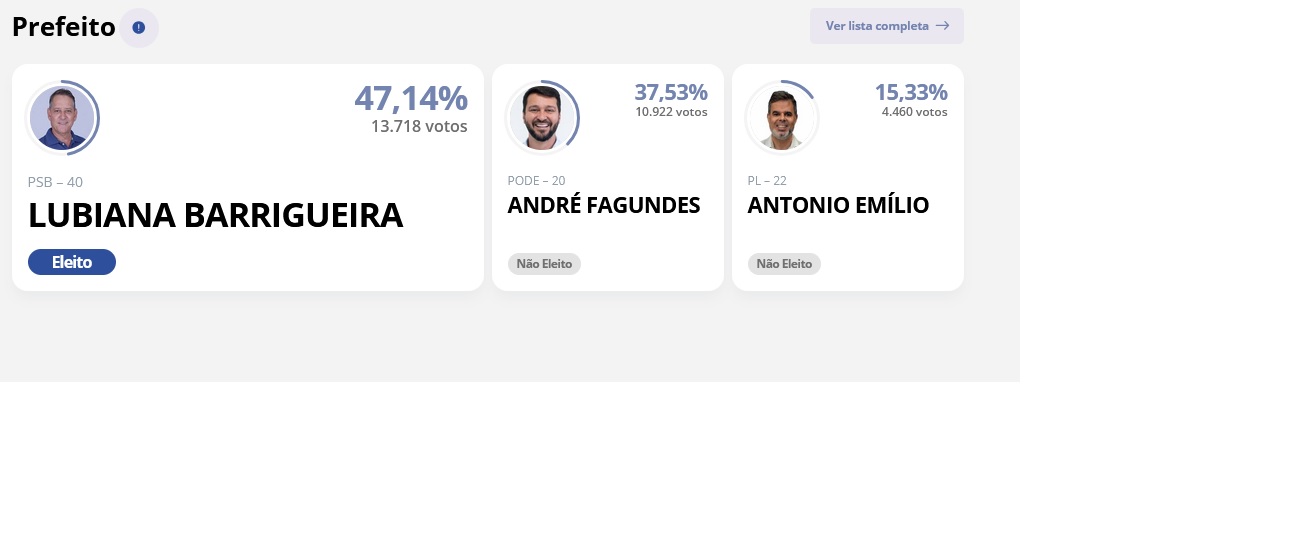Select the LUBIANA BARRIGUEIRA name

[215, 216]
